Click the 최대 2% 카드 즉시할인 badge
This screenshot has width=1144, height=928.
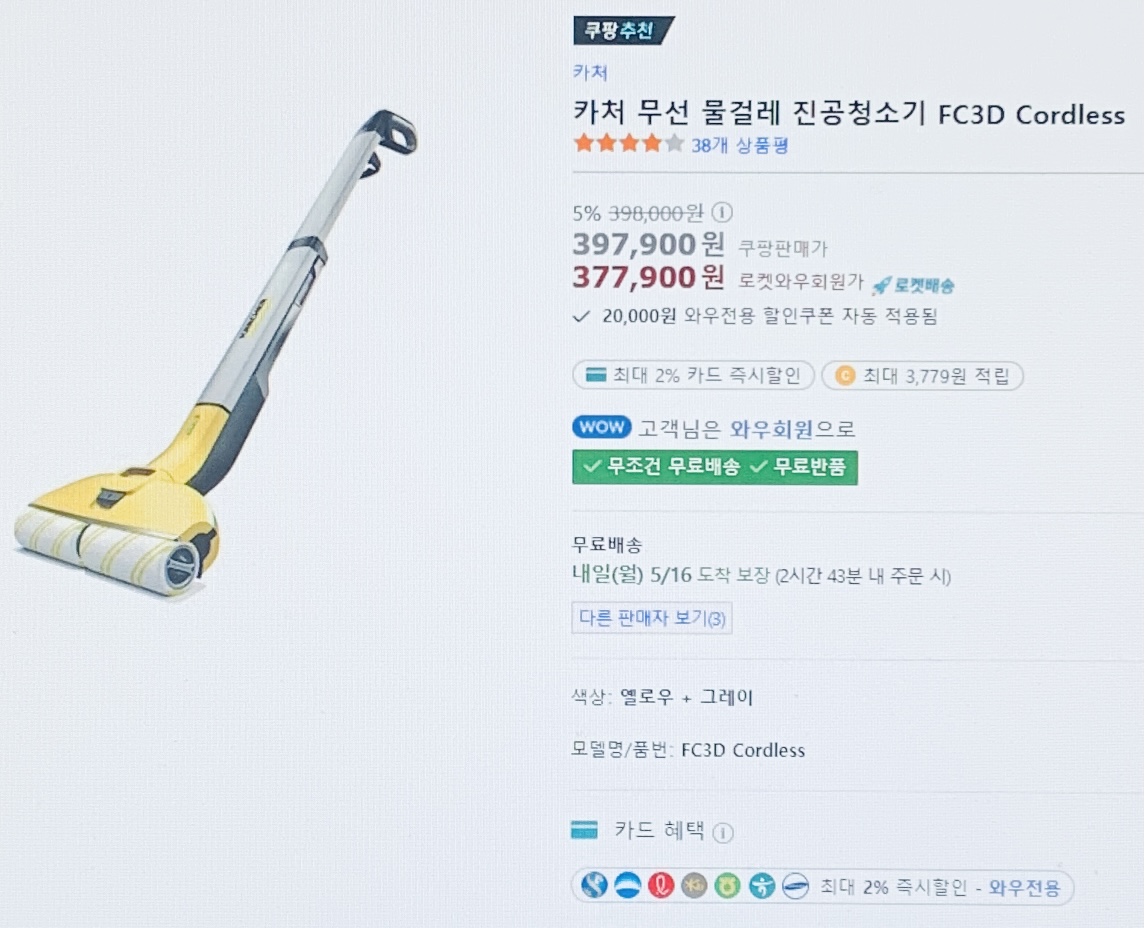(x=693, y=375)
